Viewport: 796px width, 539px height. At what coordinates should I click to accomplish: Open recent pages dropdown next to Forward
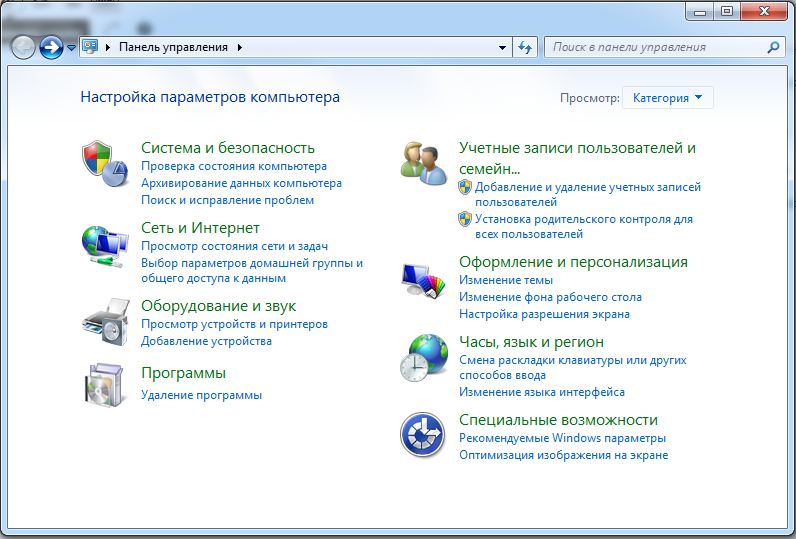tap(71, 47)
